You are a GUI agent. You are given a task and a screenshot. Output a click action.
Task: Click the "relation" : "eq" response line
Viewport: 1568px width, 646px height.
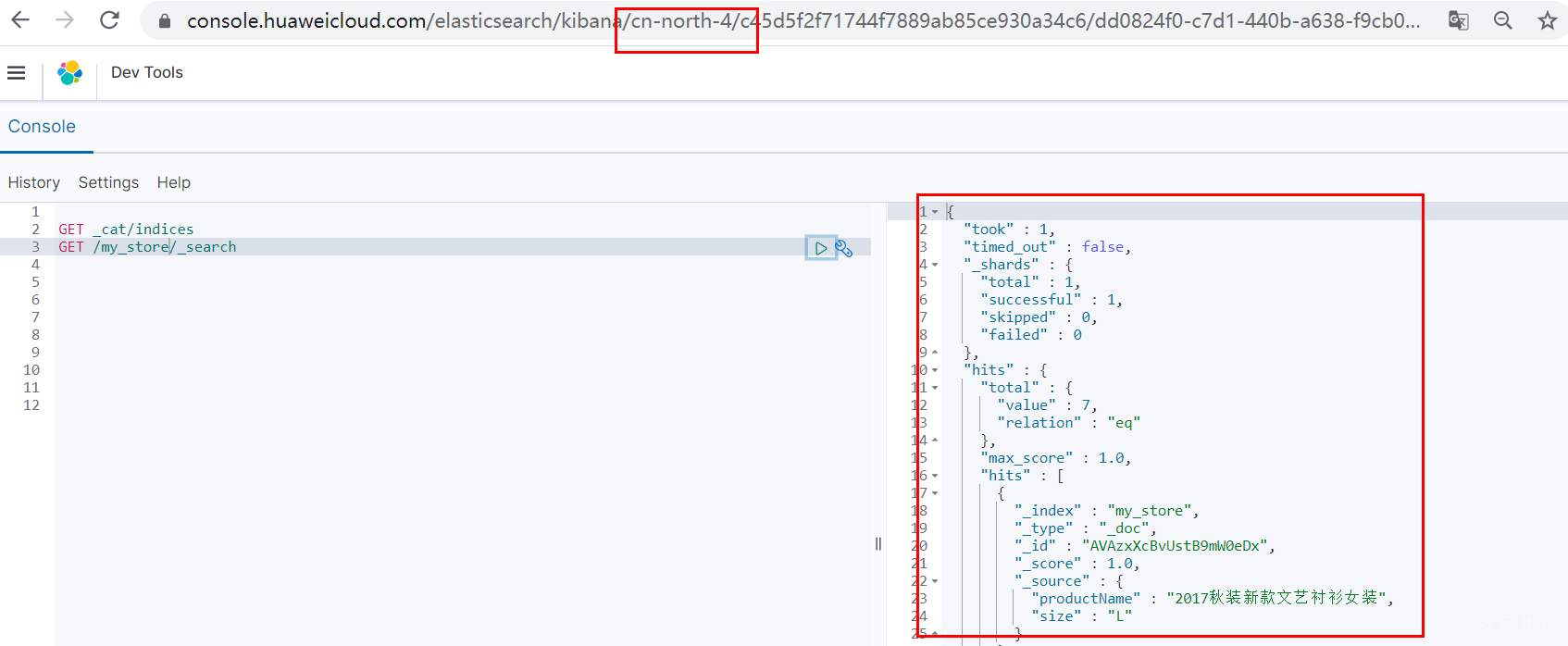click(x=1068, y=423)
